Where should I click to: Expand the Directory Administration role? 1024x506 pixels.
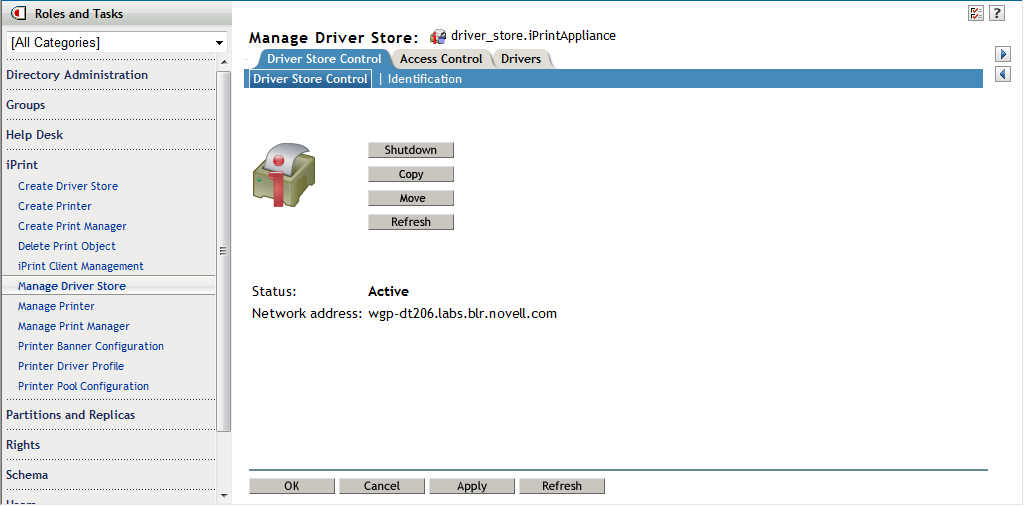point(77,75)
